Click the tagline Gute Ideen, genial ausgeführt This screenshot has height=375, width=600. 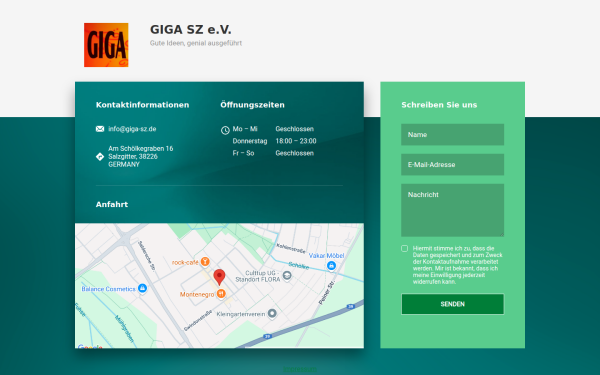196,43
